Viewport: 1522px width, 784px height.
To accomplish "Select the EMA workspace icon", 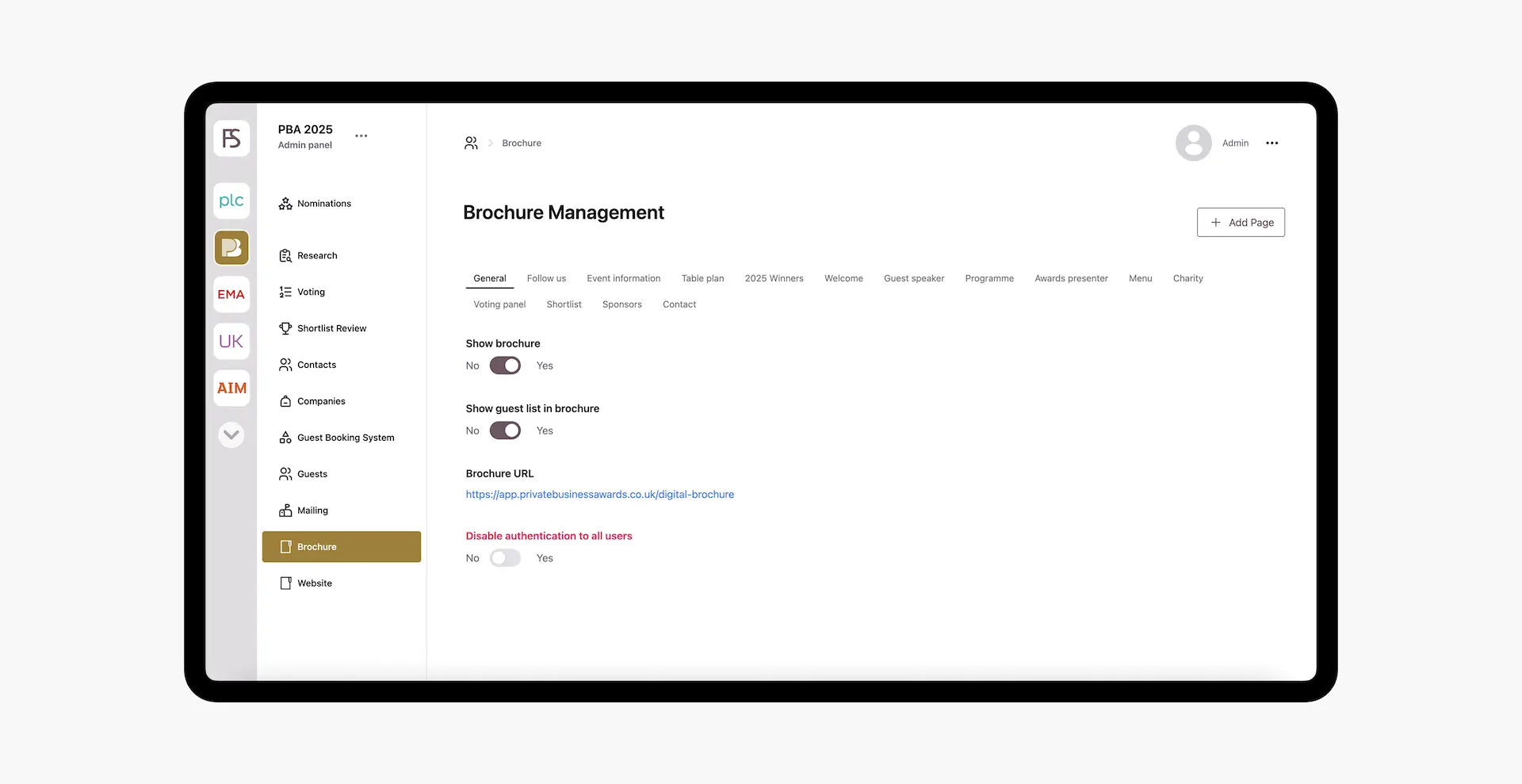I will pos(231,294).
